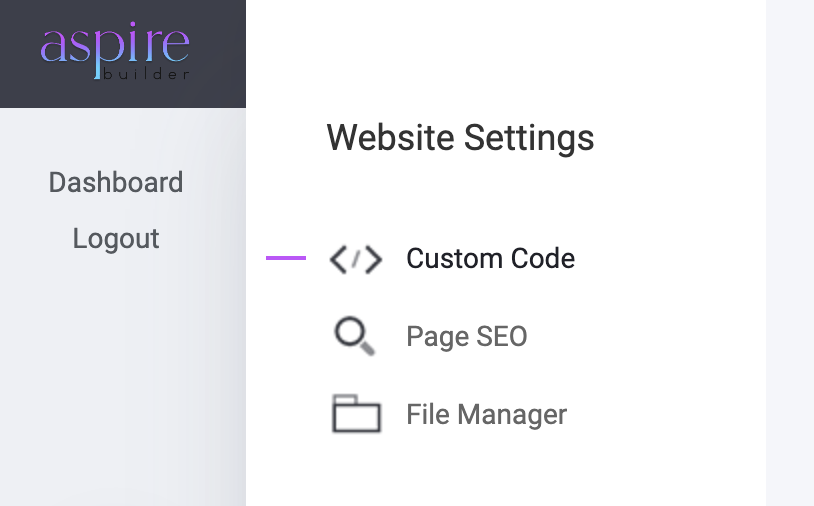Click the purple active indicator line
The width and height of the screenshot is (814, 506).
coord(286,258)
